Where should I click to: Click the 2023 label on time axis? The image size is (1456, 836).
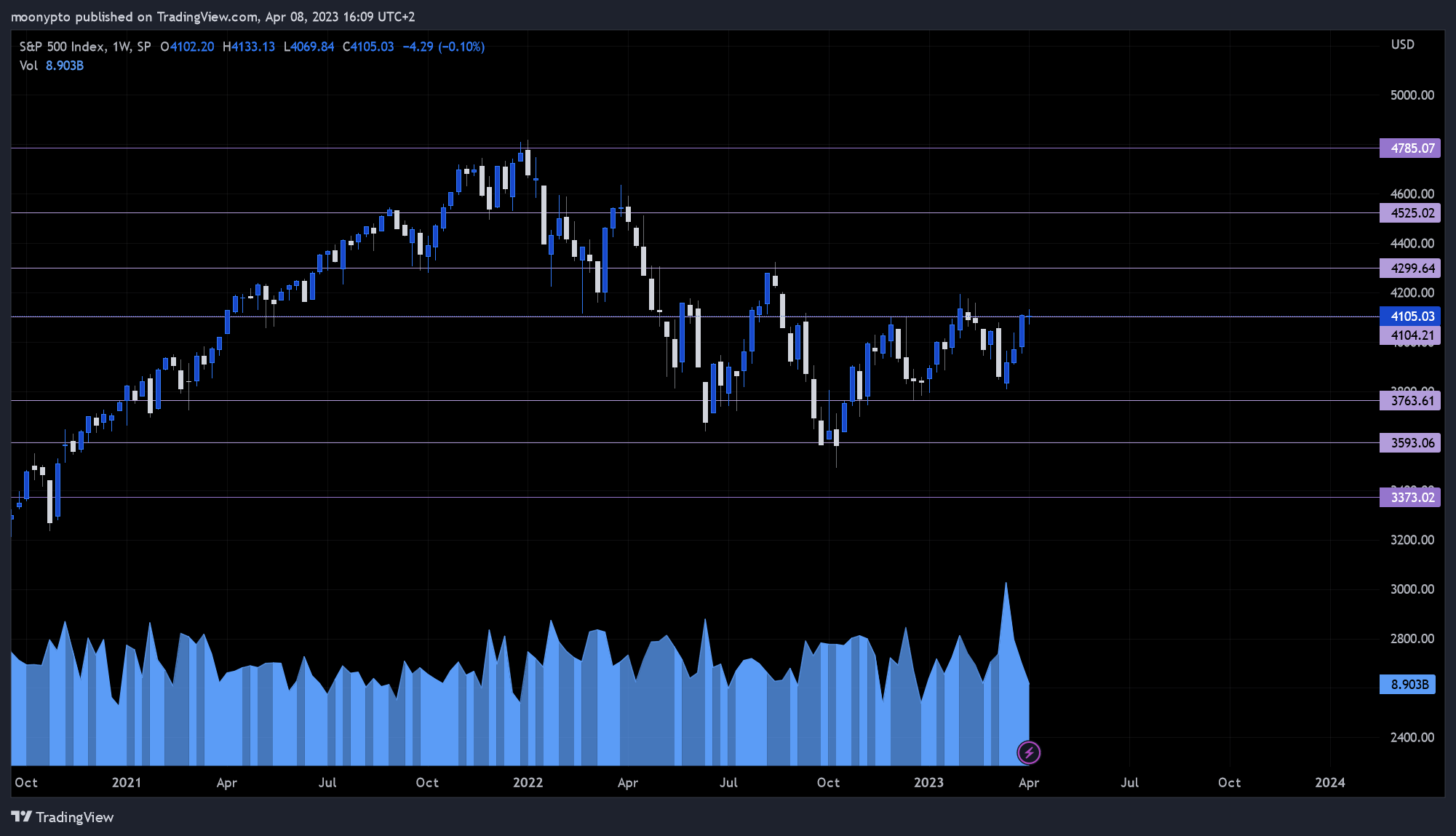[x=929, y=783]
